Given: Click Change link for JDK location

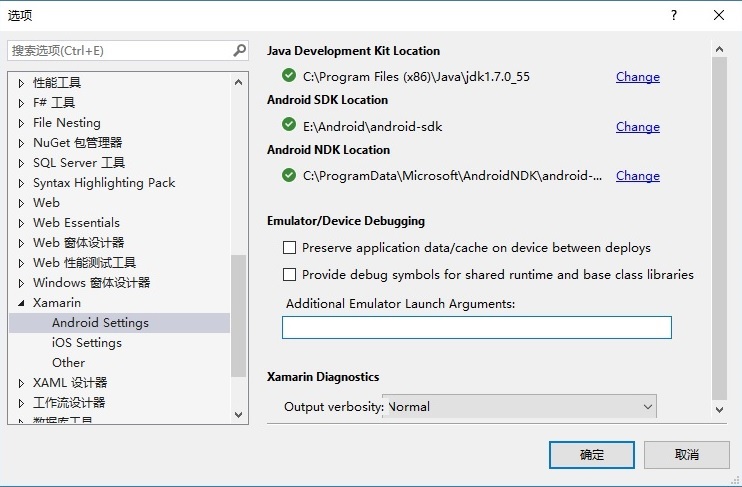Looking at the screenshot, I should [x=637, y=77].
